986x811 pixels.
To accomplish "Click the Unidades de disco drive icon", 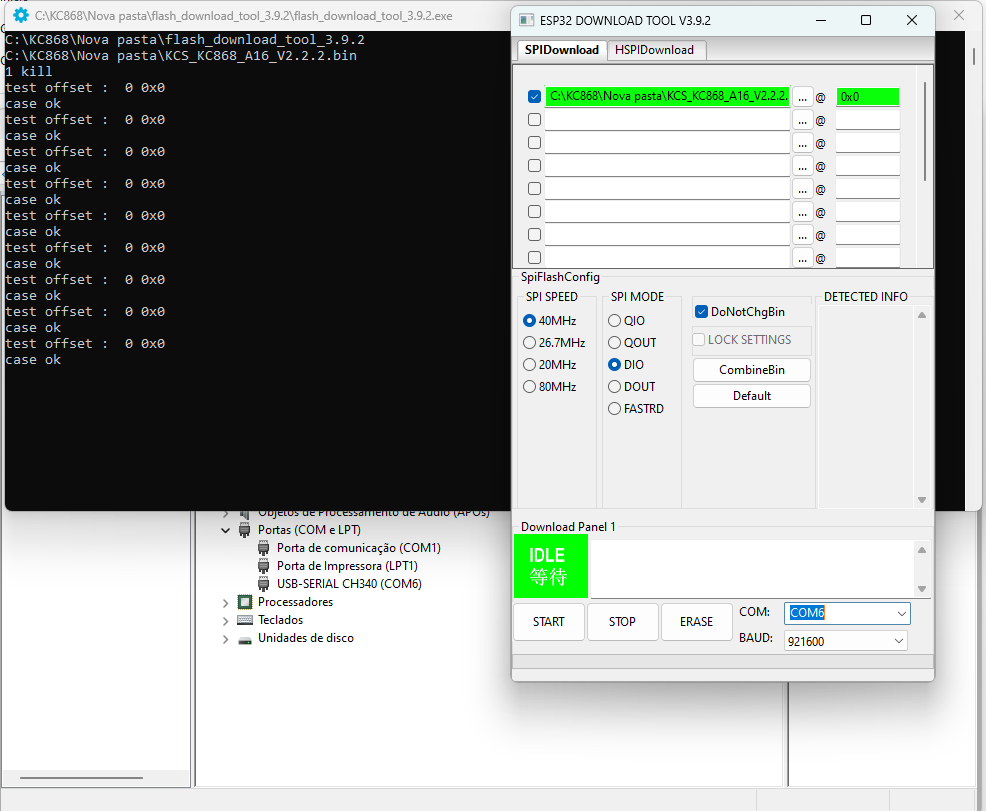I will 245,639.
